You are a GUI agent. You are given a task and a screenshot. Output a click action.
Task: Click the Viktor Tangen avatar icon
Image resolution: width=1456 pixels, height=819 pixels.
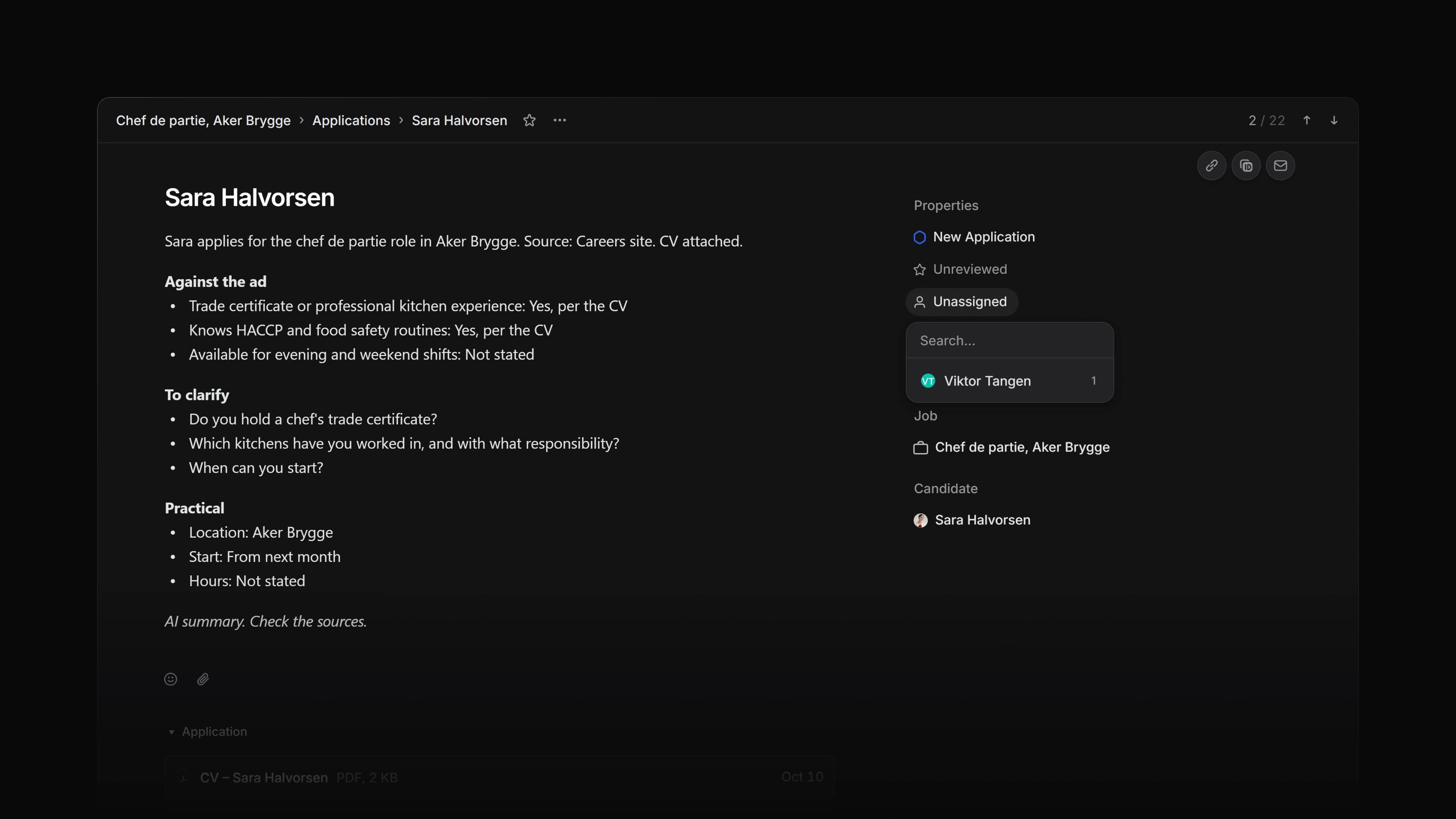[927, 381]
